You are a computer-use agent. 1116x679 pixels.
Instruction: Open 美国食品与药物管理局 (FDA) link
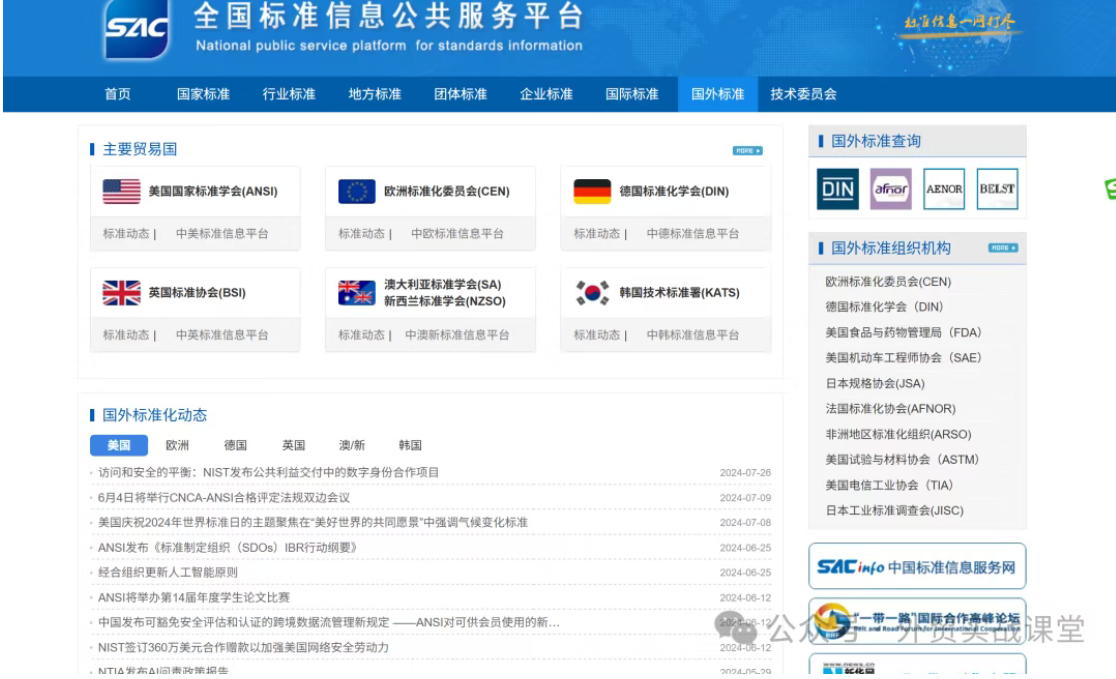(903, 332)
